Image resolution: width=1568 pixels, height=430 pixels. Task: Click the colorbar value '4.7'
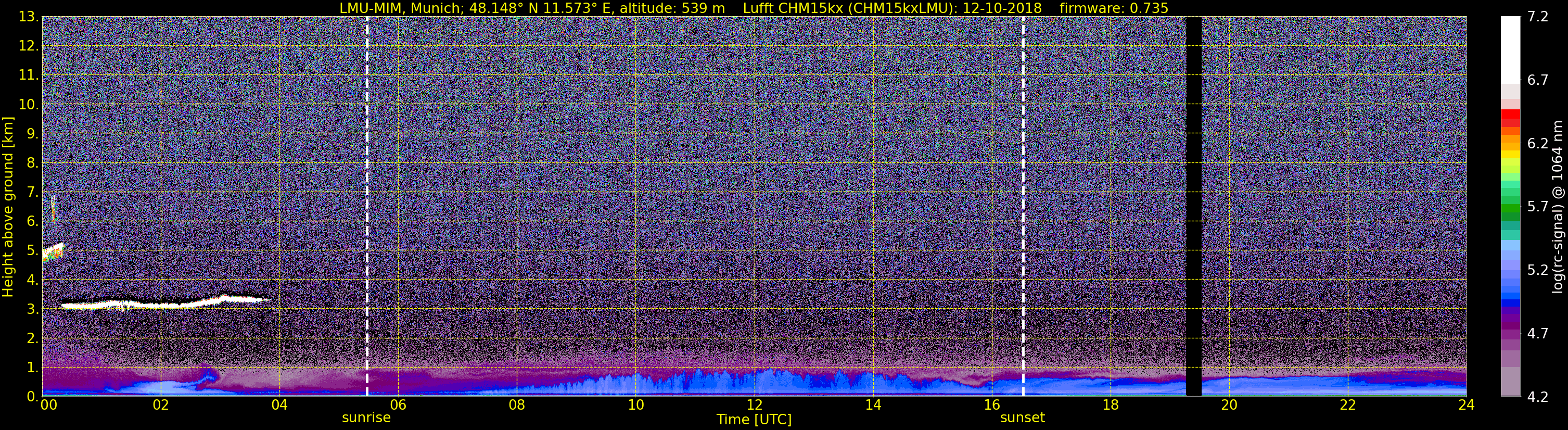coord(1538,334)
